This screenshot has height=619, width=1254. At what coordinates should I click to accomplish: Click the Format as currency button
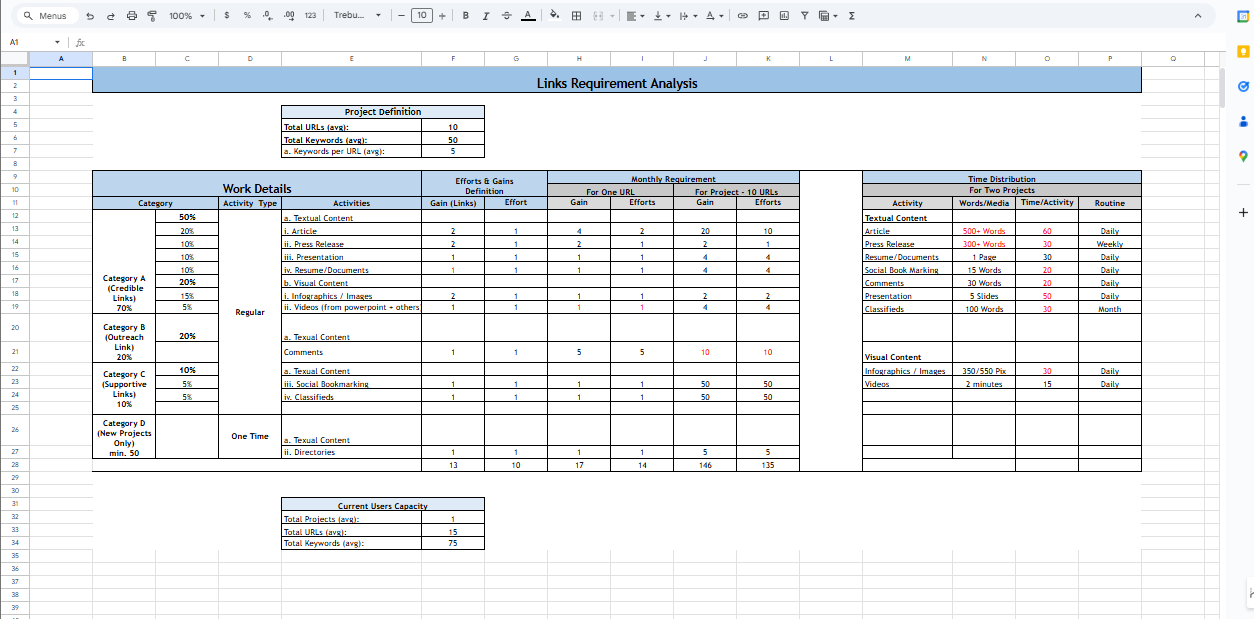click(227, 16)
